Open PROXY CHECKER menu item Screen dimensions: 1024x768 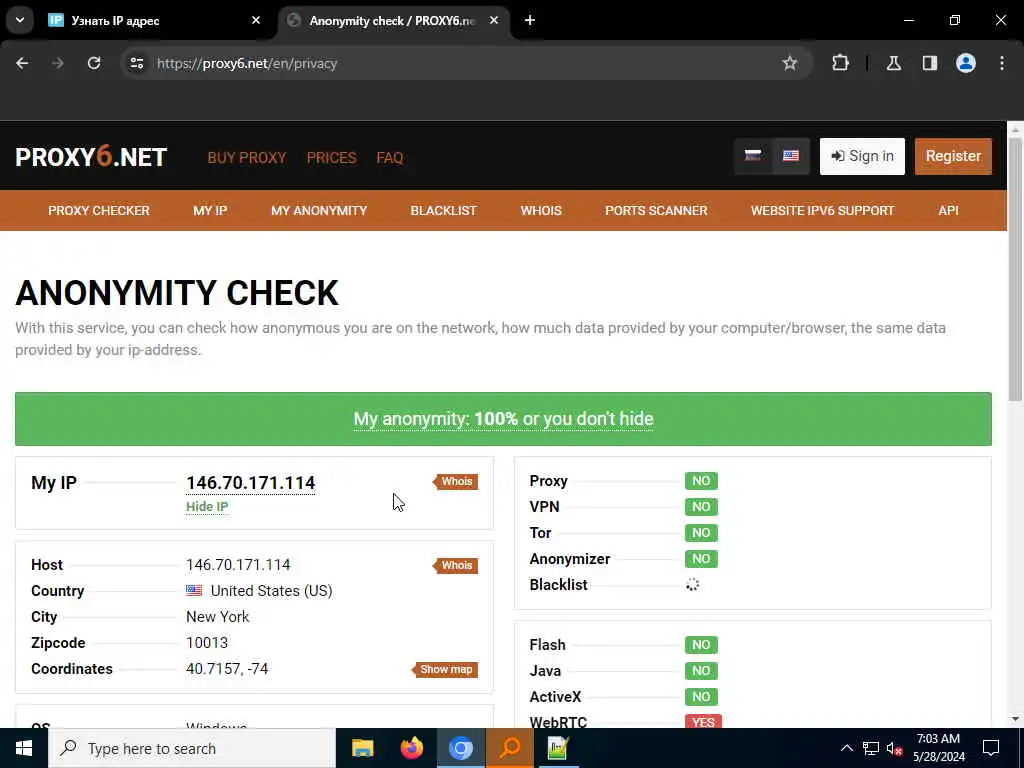click(x=99, y=210)
